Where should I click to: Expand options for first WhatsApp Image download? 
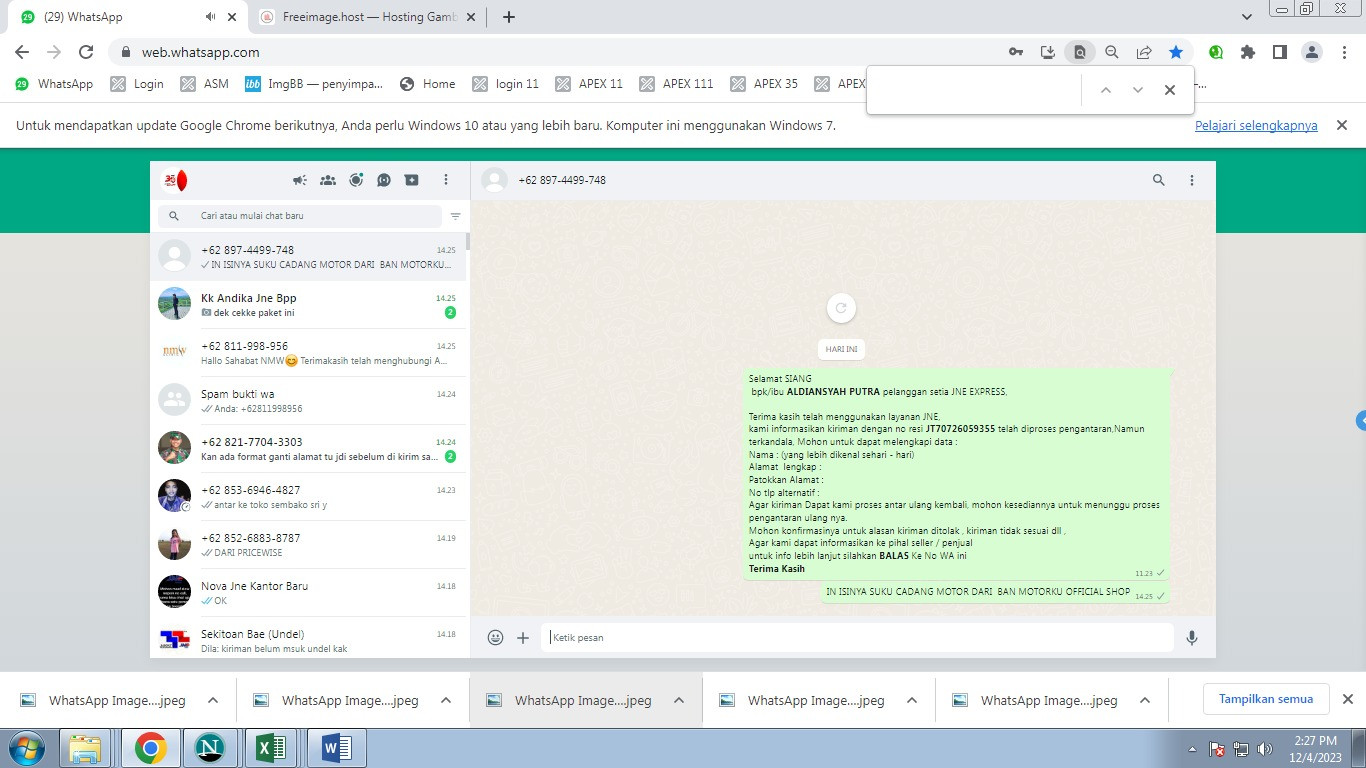coord(213,700)
